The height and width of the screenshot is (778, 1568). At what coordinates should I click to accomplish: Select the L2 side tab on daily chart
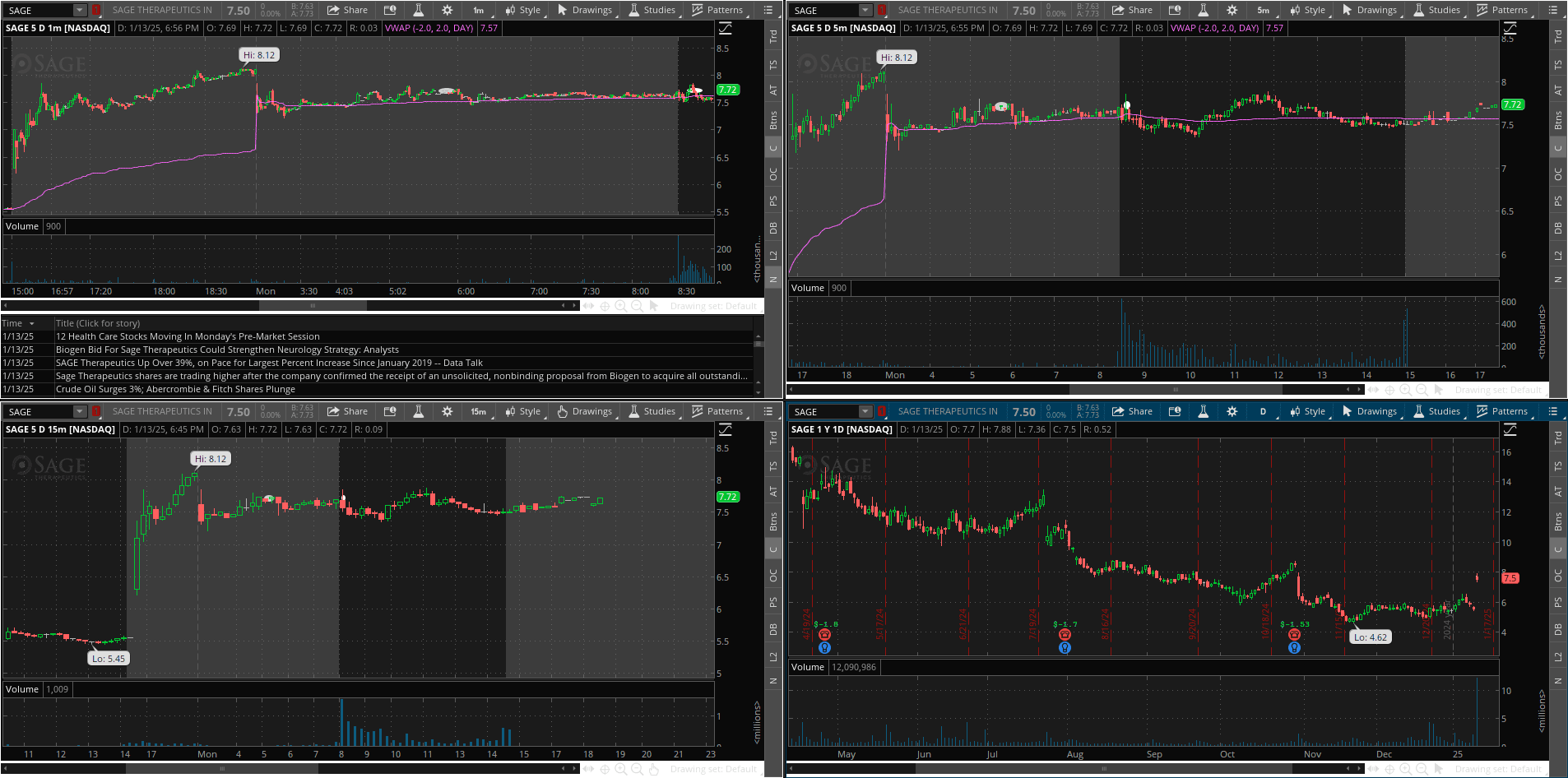coord(1558,657)
